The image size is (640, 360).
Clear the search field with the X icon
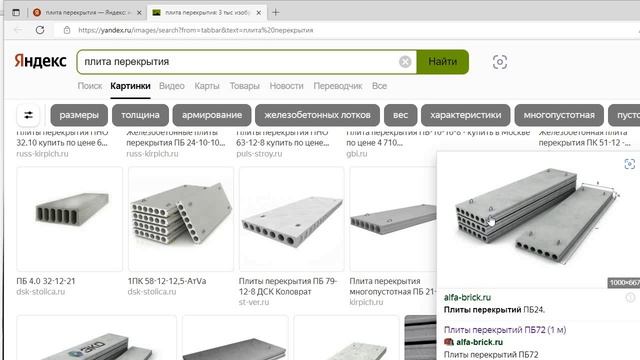tap(405, 62)
